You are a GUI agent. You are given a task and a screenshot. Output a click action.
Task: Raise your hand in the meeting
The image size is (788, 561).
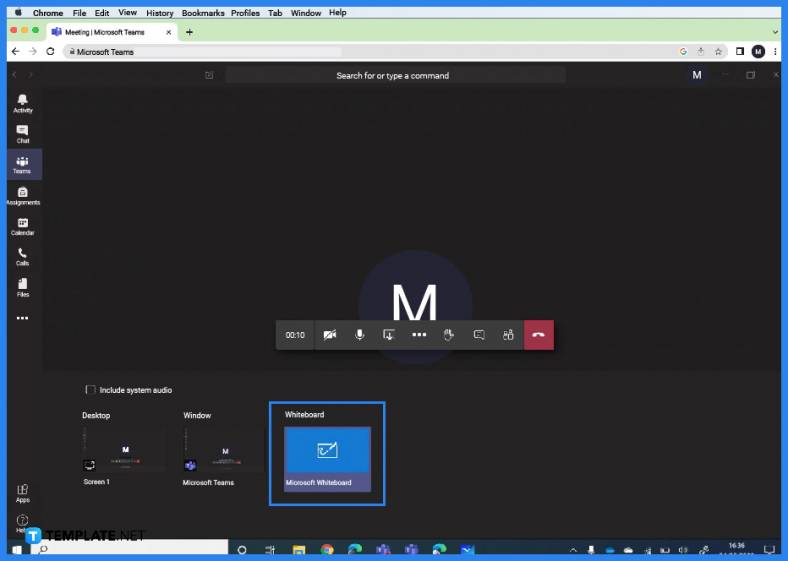pyautogui.click(x=449, y=335)
